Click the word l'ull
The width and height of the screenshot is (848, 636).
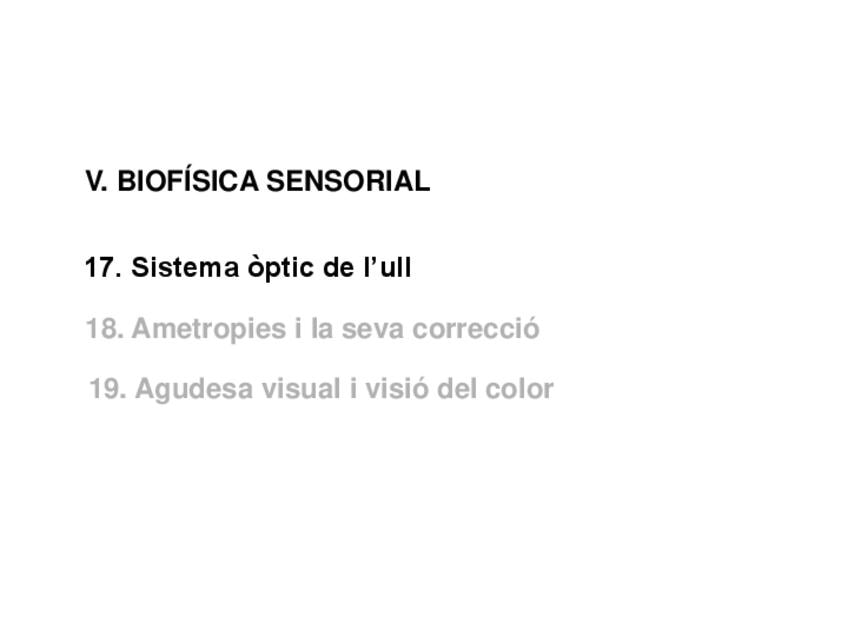[x=387, y=268]
